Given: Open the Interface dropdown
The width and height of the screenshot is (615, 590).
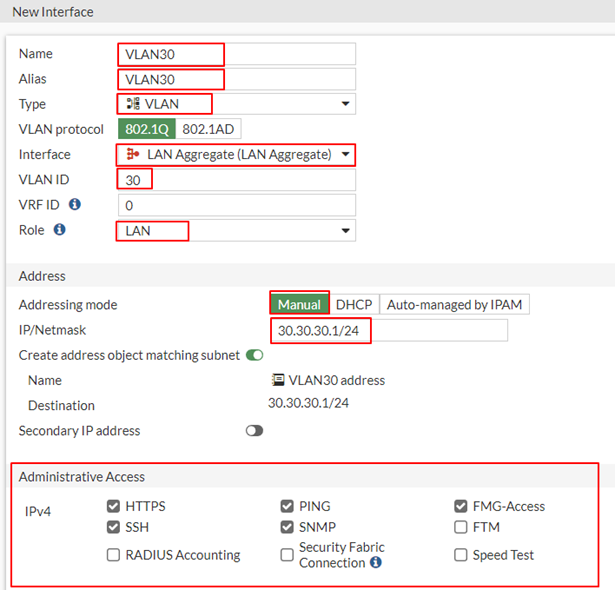Looking at the screenshot, I should click(237, 154).
